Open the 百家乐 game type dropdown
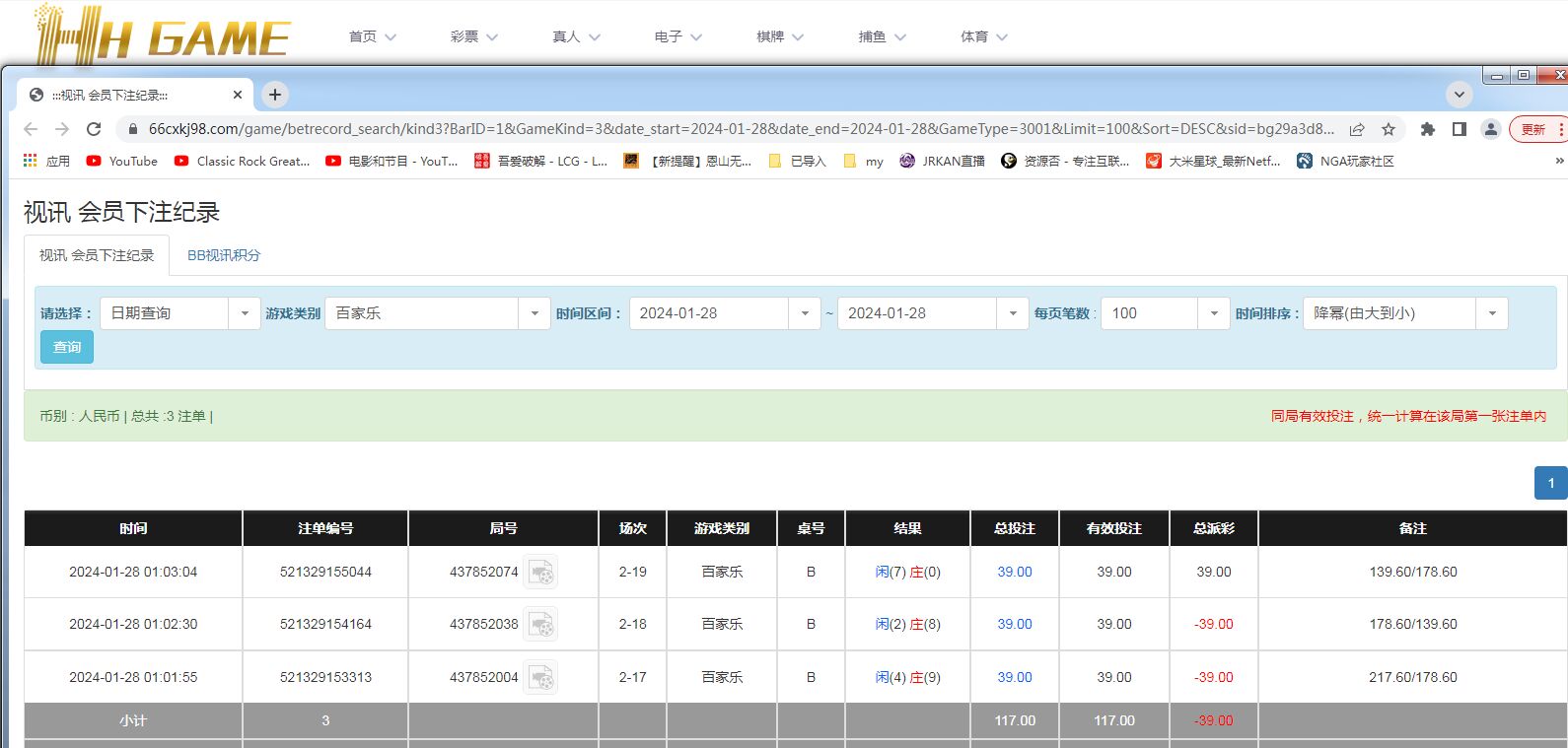The image size is (1568, 748). [534, 313]
